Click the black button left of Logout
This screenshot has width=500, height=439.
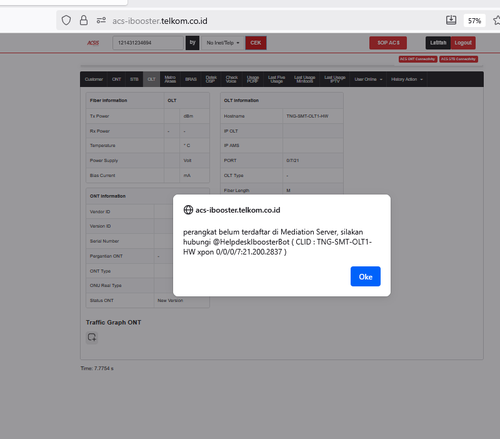(438, 43)
